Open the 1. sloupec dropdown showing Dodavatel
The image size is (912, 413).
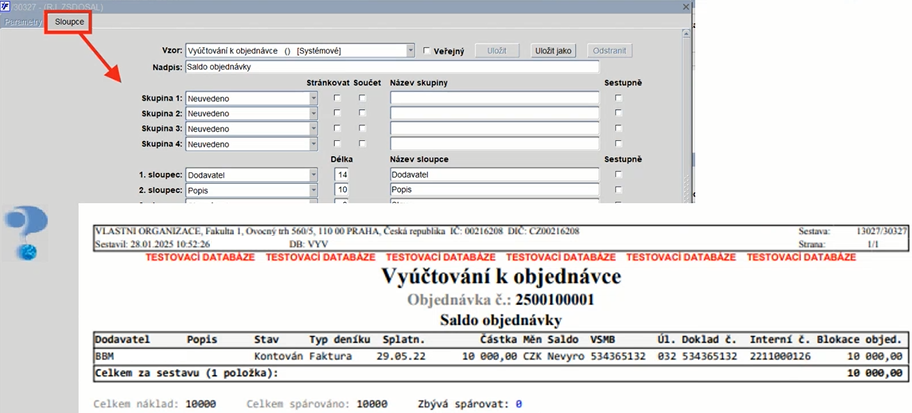tap(314, 175)
